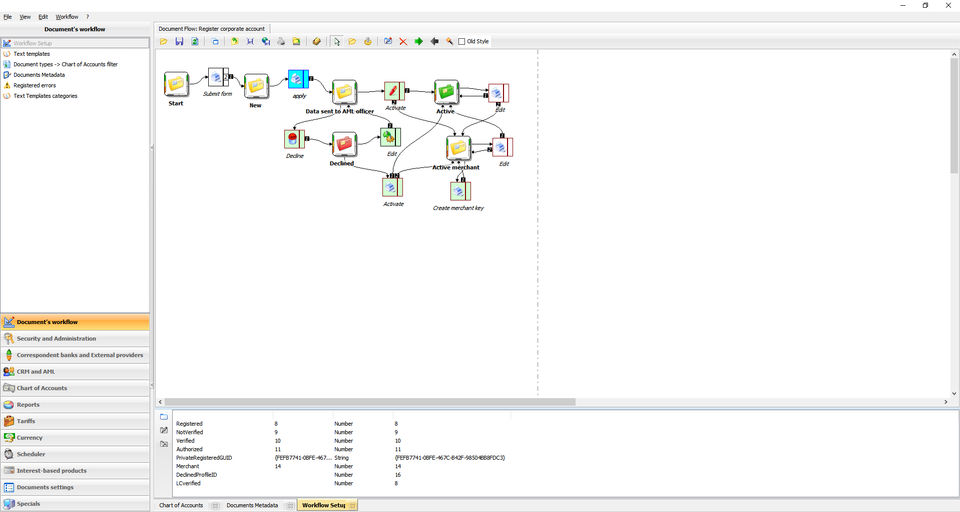This screenshot has width=960, height=512.
Task: Open CRM and AML section
Action: (75, 371)
